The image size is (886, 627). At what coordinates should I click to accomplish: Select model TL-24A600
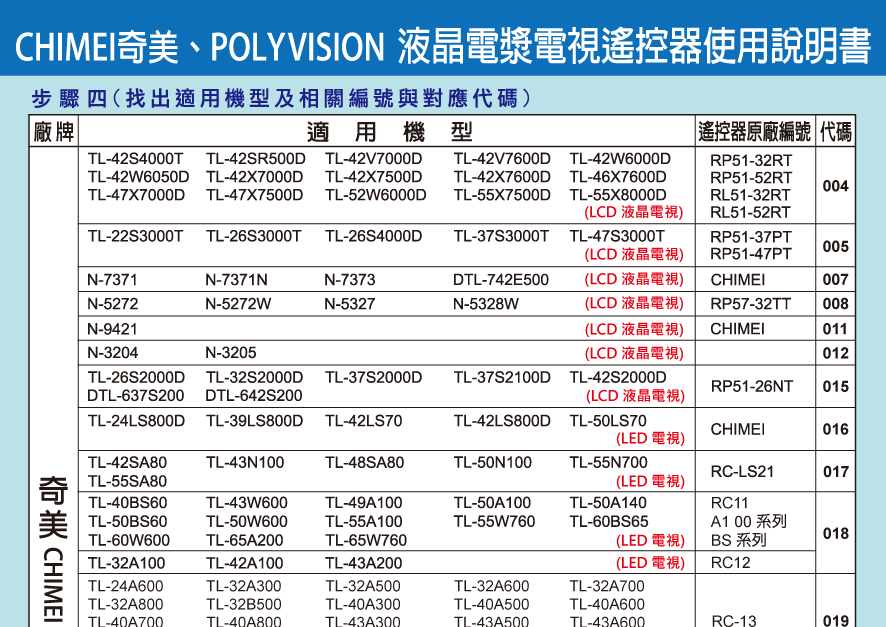click(x=125, y=586)
